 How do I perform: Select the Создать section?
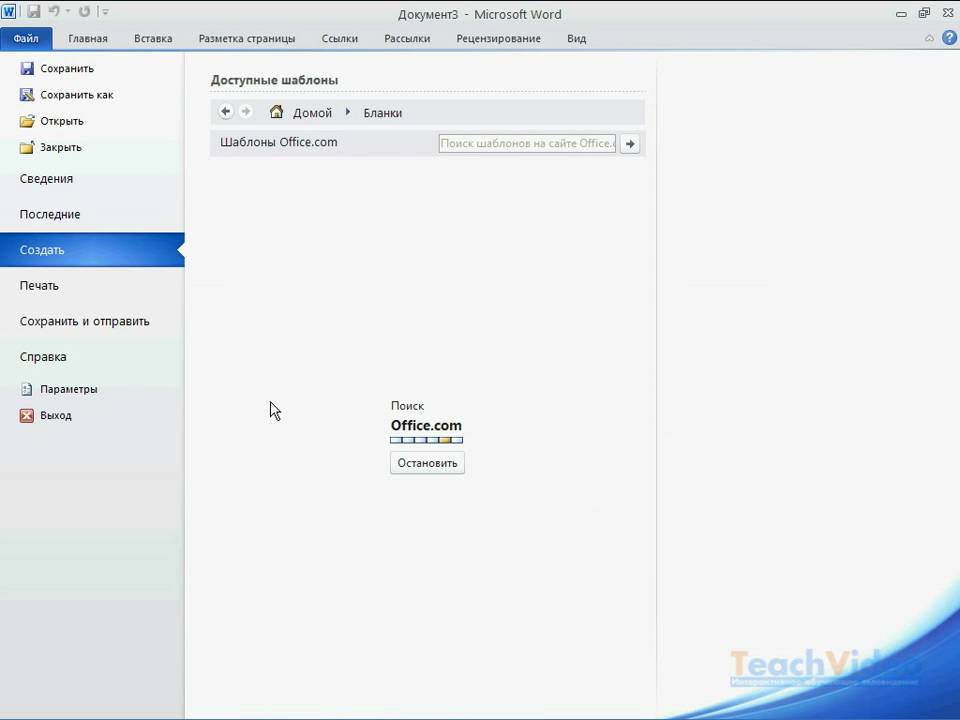(x=92, y=250)
